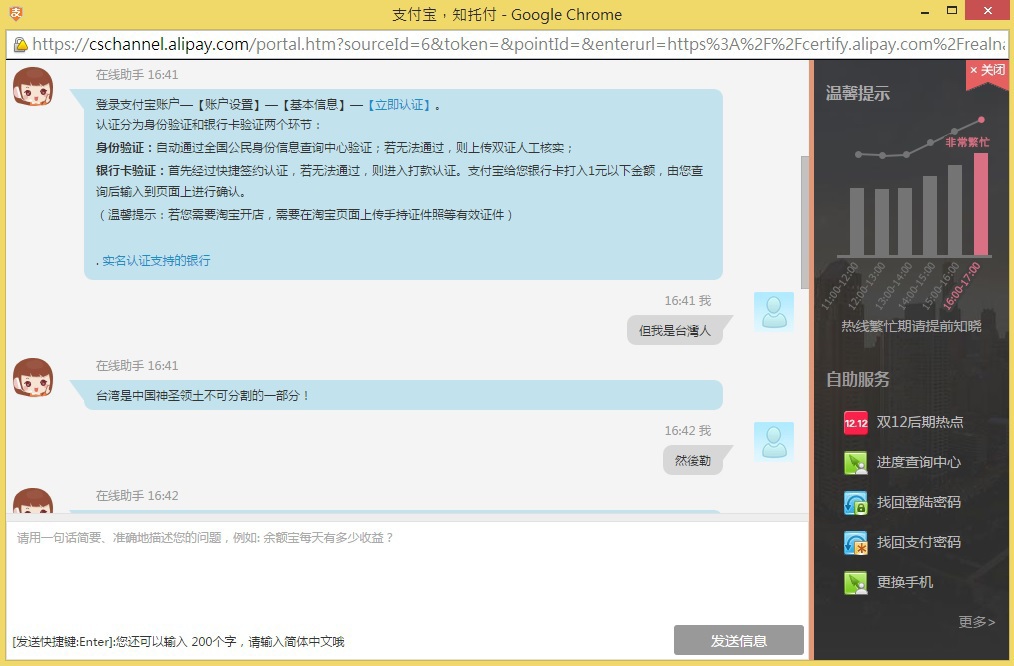This screenshot has width=1014, height=666.
Task: Click the assistant avatar beside the 16:41 verification message
Action: coord(33,87)
